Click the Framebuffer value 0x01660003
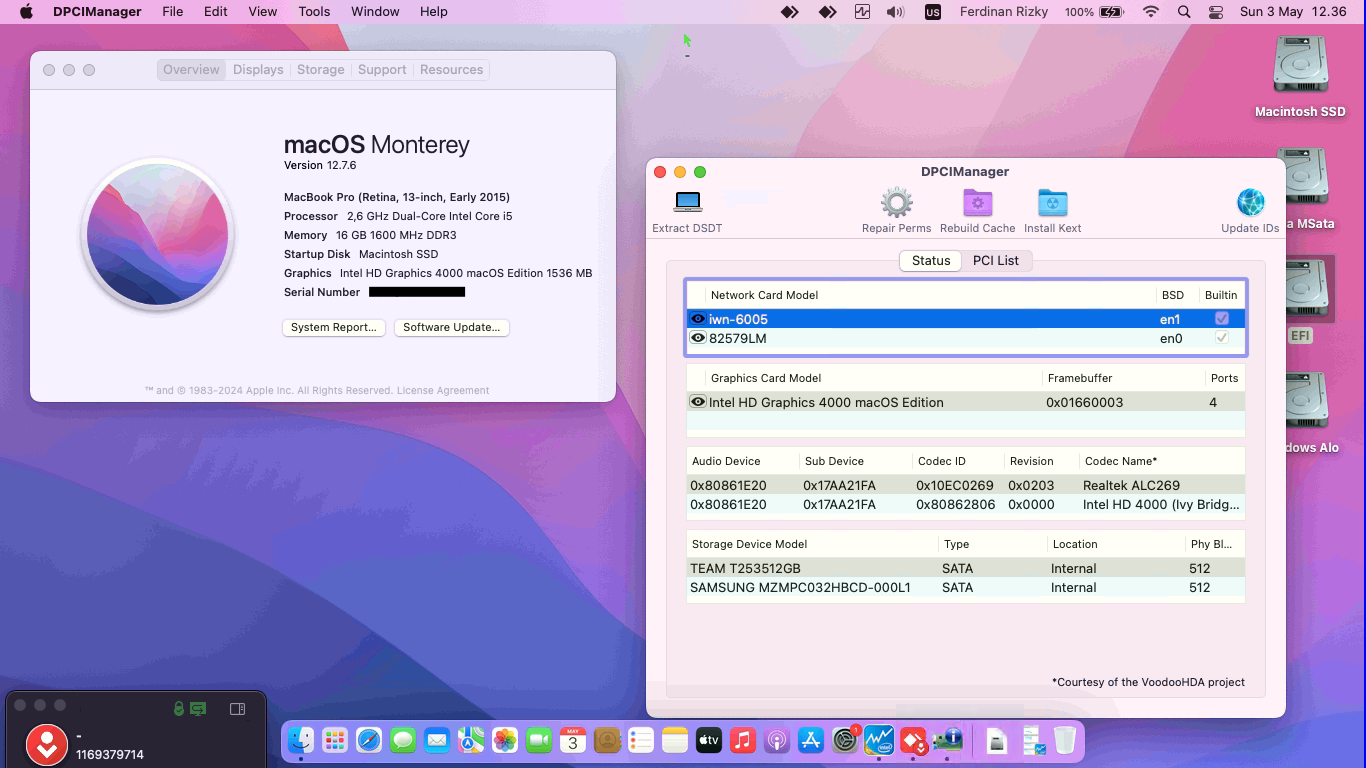1366x768 pixels. (1084, 402)
